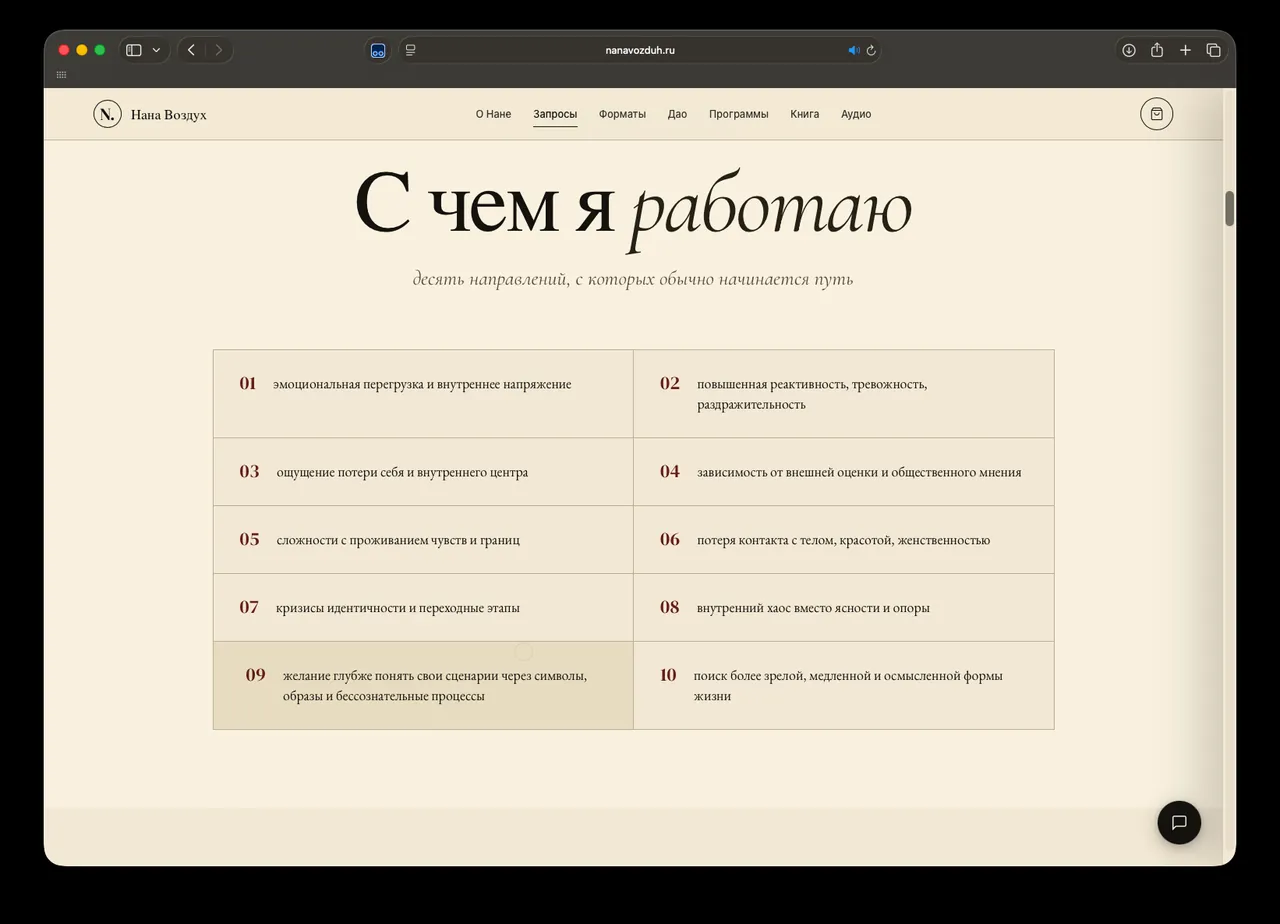This screenshot has width=1280, height=924.
Task: Open the chat bubble widget
Action: (1179, 822)
